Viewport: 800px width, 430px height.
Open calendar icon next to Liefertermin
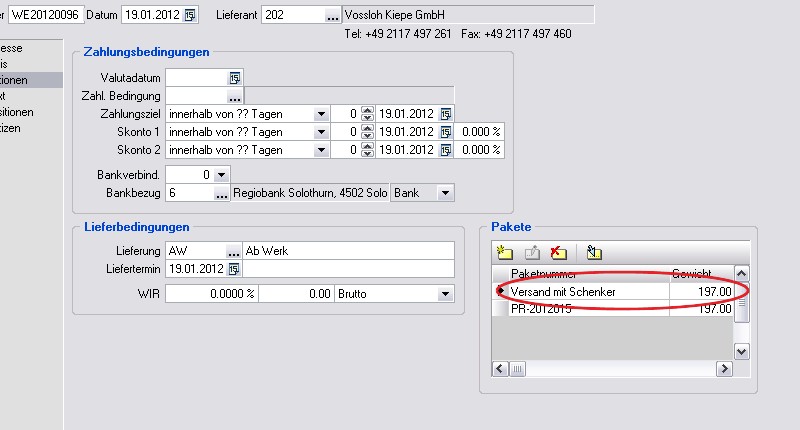tap(235, 269)
